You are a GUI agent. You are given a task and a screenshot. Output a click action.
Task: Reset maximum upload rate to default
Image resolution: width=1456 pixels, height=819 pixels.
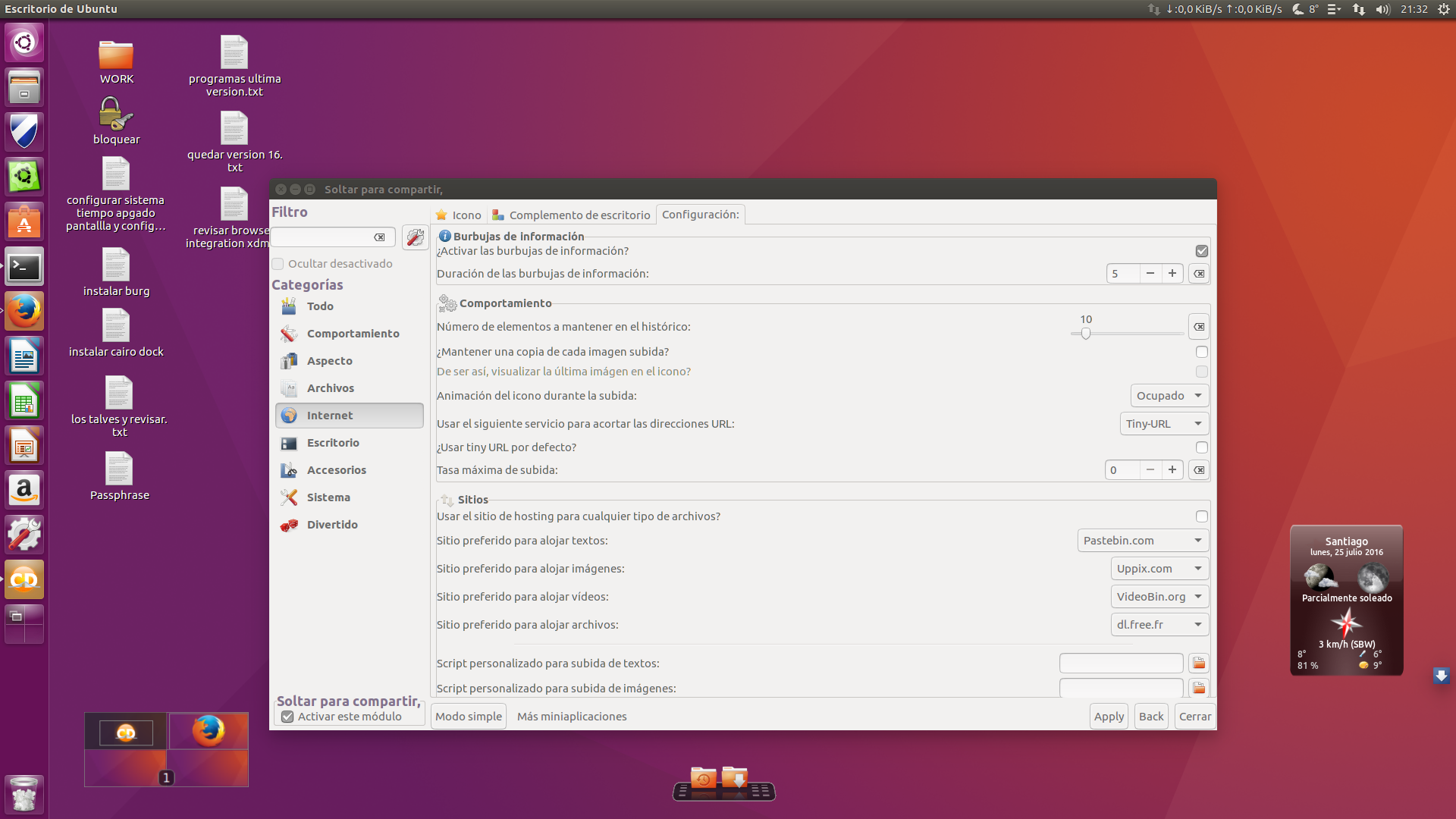[x=1199, y=470]
